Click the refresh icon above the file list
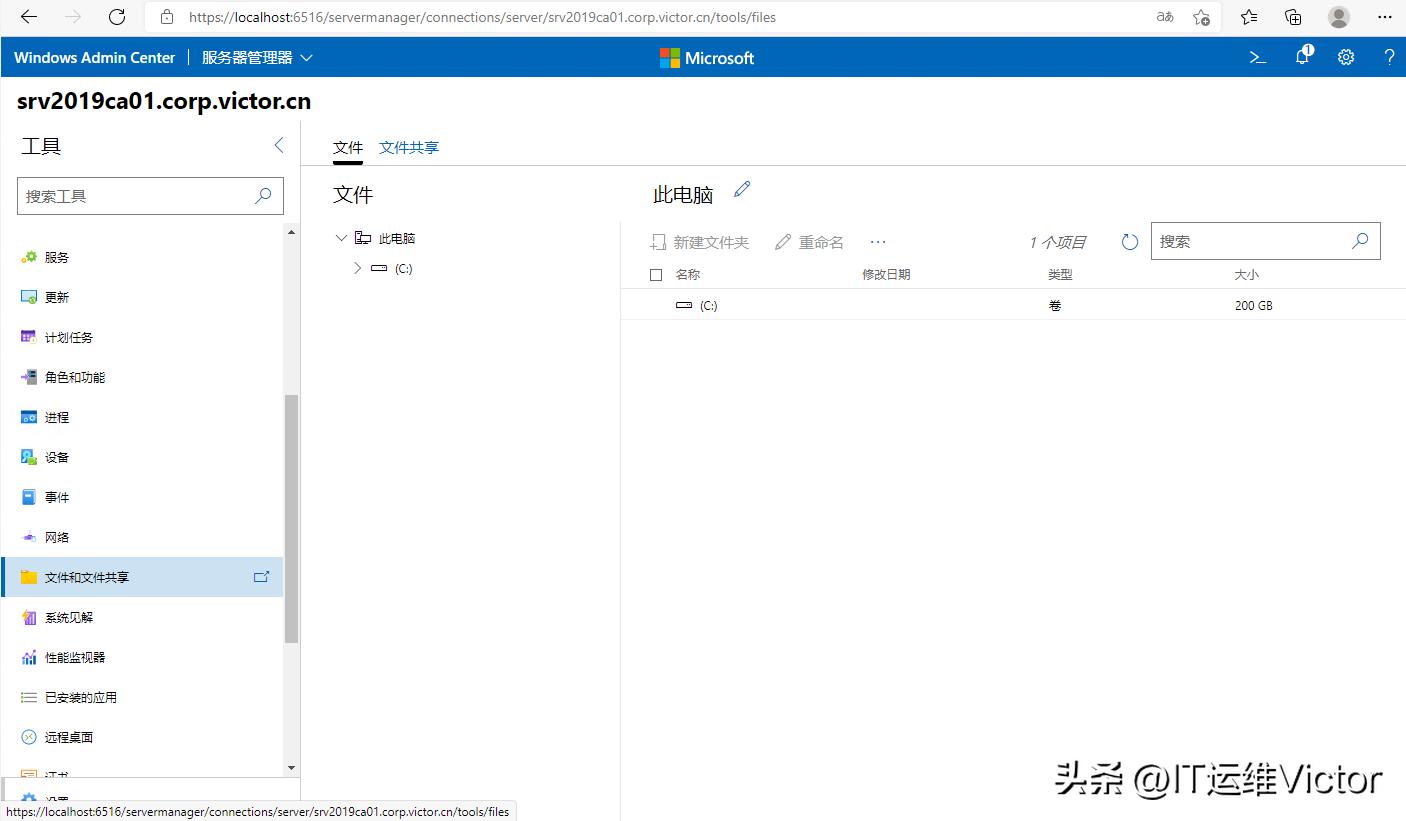The width and height of the screenshot is (1406, 821). (x=1129, y=240)
